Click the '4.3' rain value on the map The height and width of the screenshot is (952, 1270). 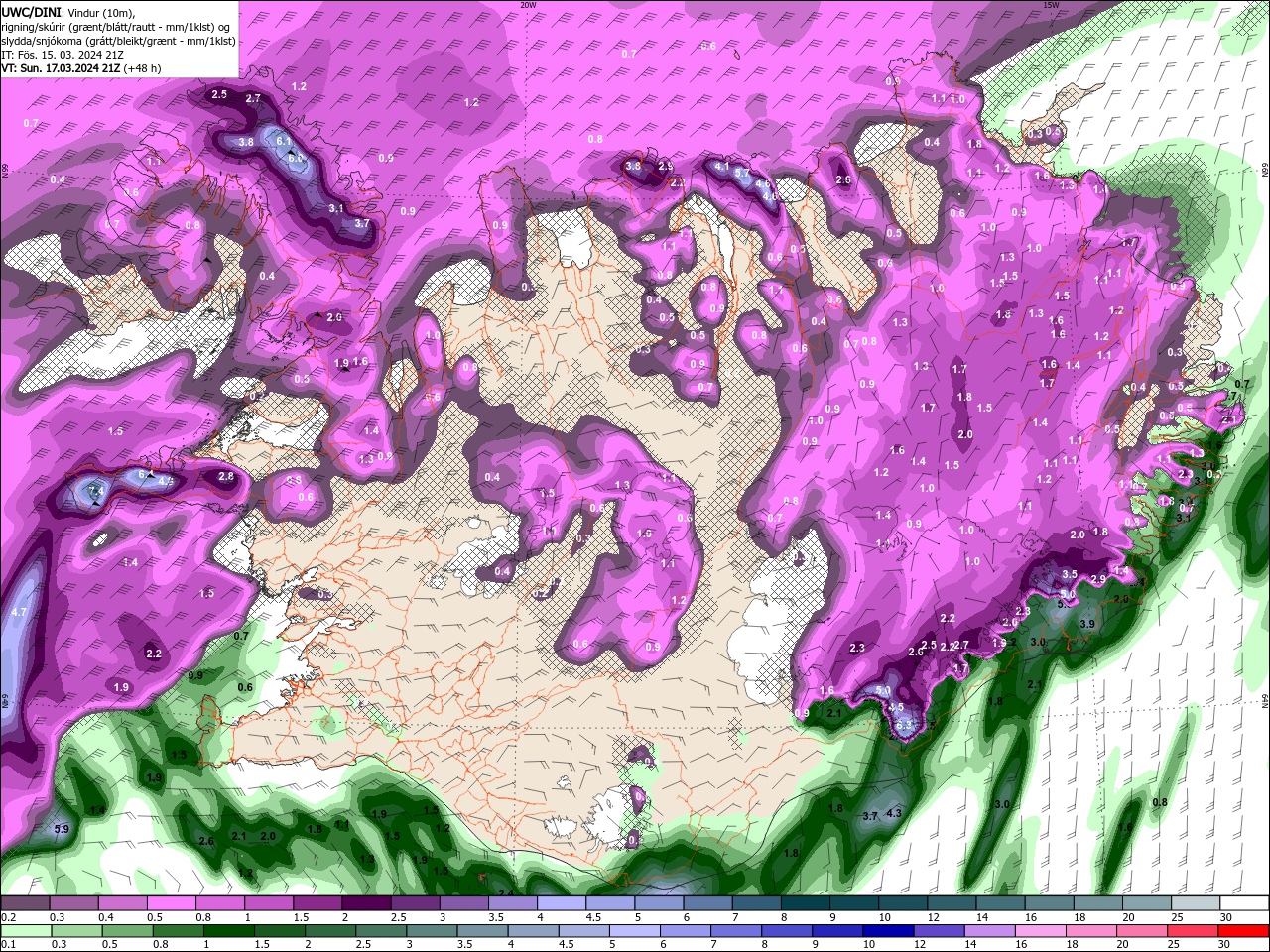[894, 813]
